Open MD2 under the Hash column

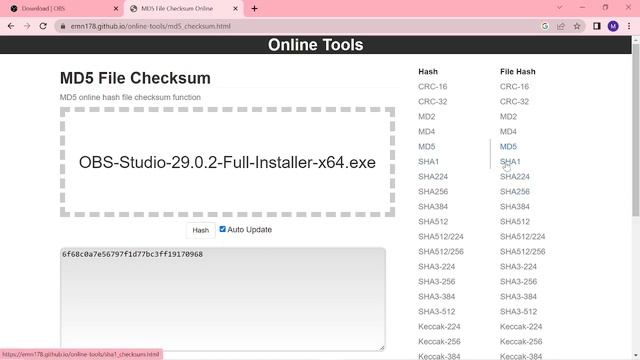[x=427, y=117]
